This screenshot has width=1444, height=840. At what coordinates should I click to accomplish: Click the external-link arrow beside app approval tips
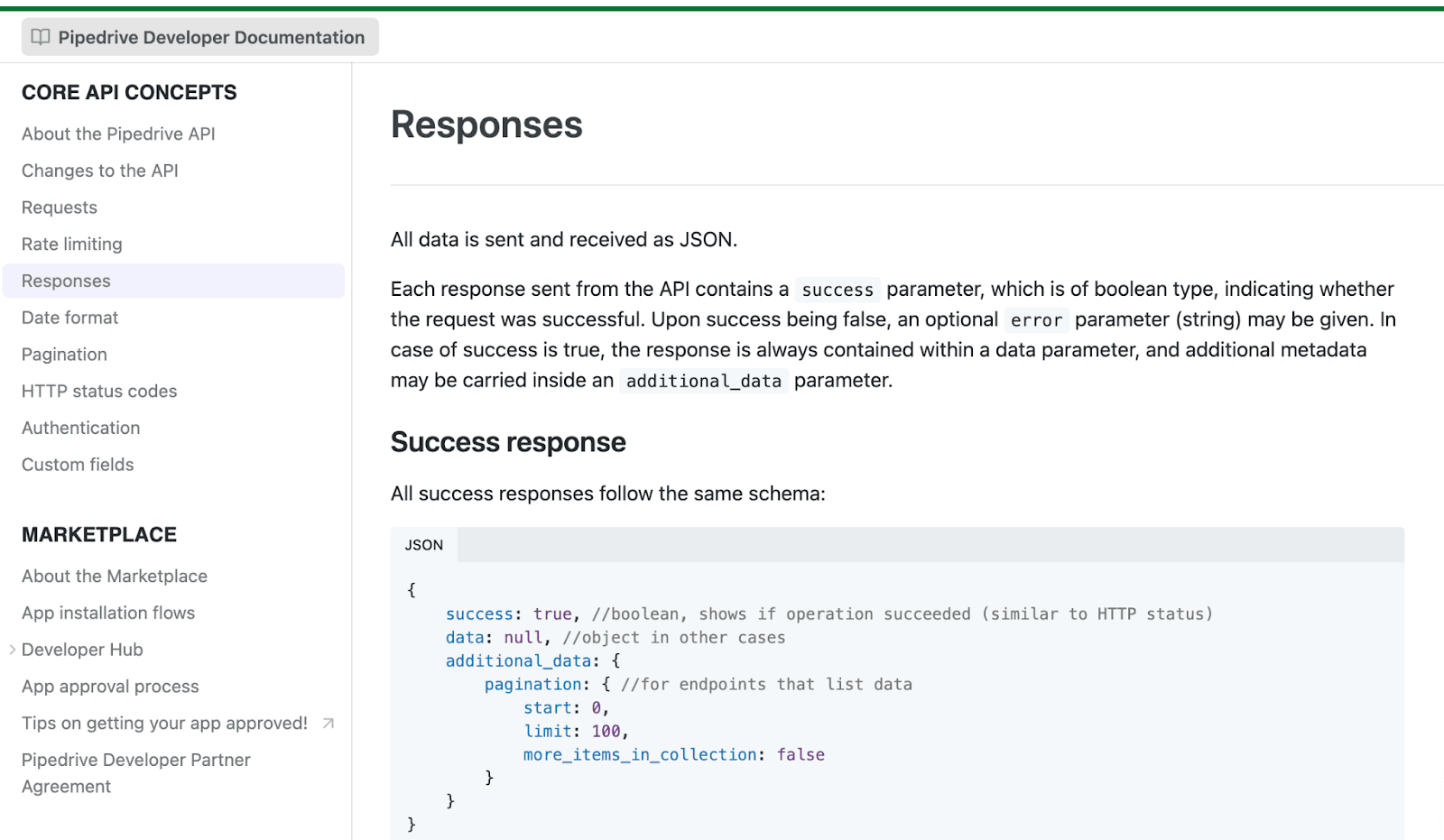[327, 723]
